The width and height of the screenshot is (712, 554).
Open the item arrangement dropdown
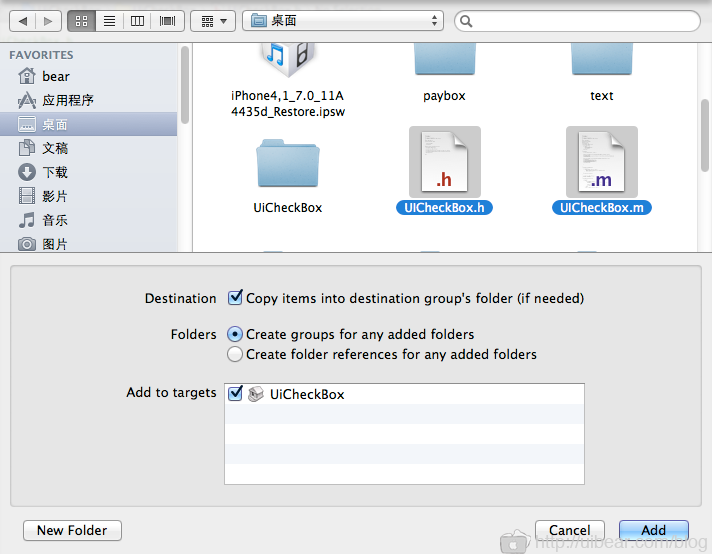click(x=212, y=20)
